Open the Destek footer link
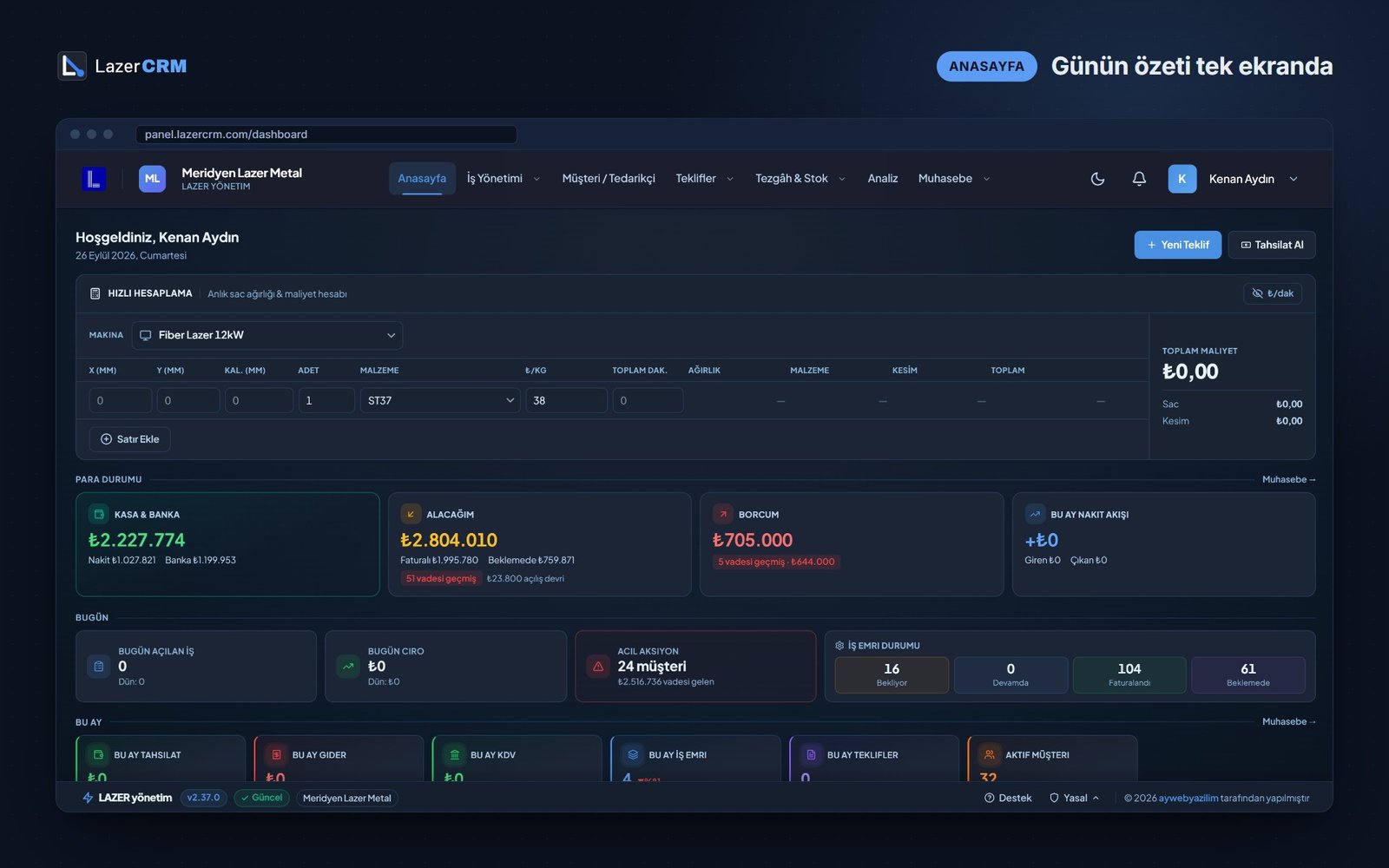 (x=1008, y=798)
